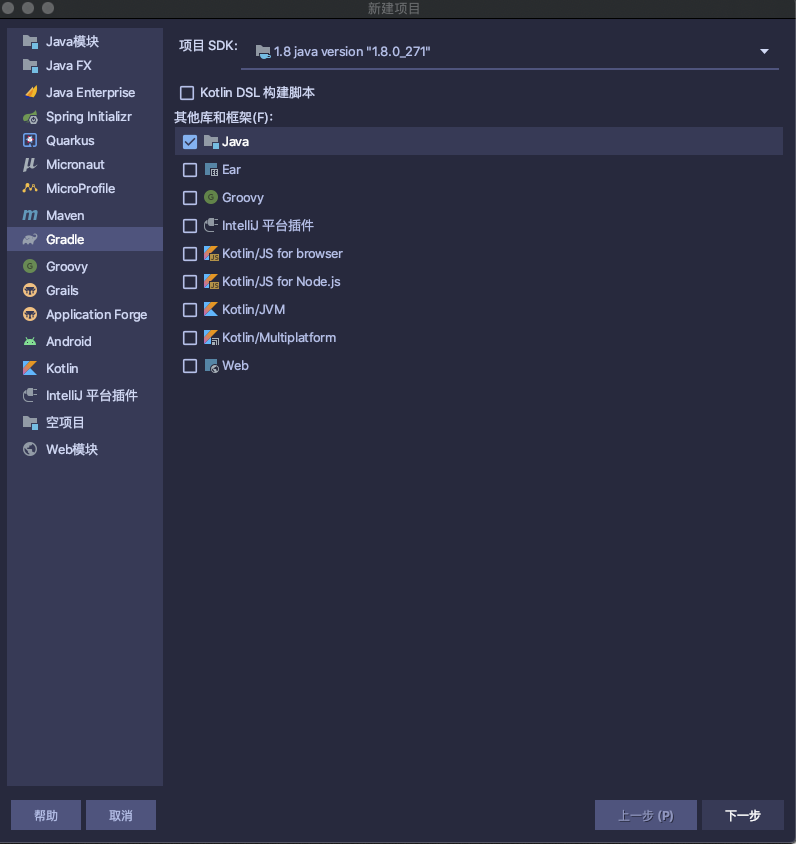Image resolution: width=796 pixels, height=844 pixels.
Task: Click the Web framework icon
Action: (x=211, y=365)
